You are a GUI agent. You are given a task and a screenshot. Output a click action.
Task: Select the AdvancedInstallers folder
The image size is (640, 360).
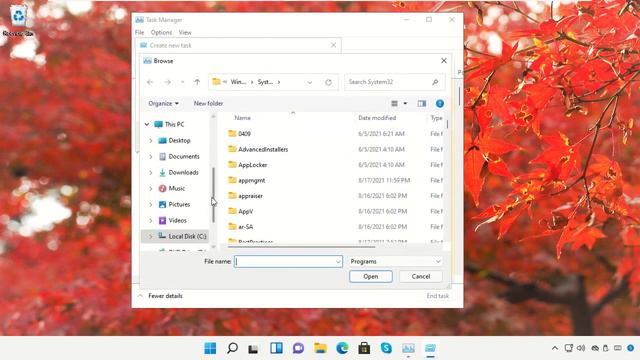pyautogui.click(x=263, y=149)
